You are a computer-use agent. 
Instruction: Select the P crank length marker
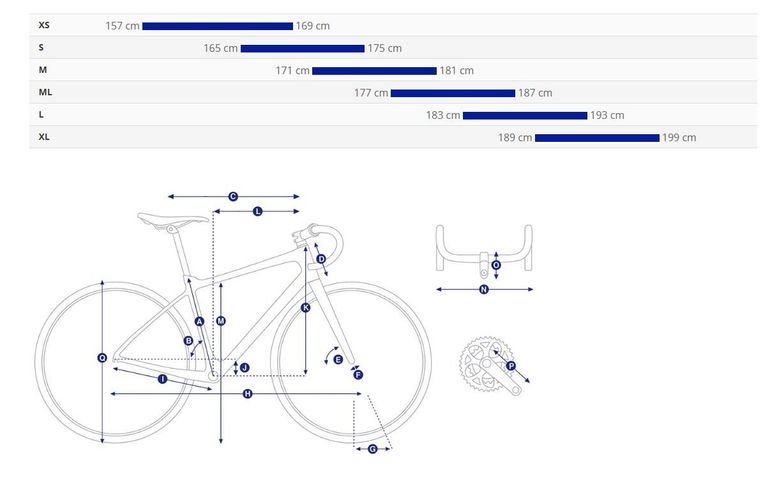(x=511, y=366)
